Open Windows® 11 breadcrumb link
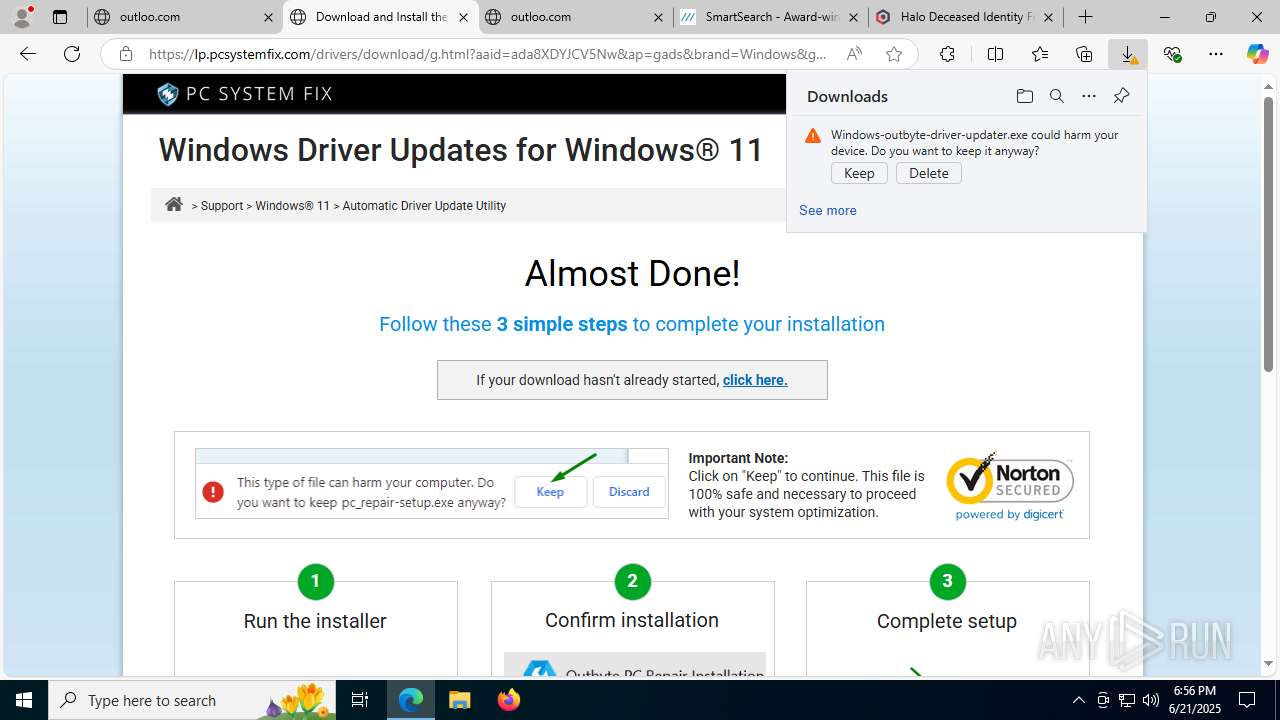1280x720 pixels. 292,205
